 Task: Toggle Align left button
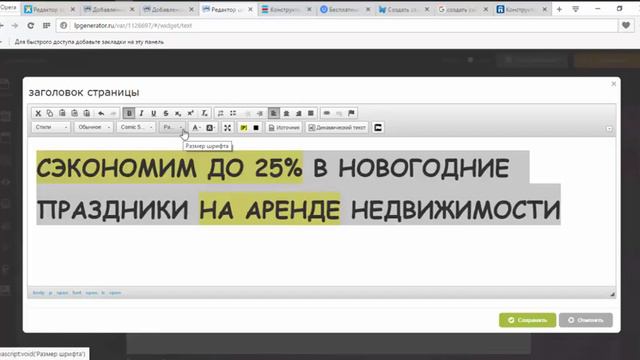[x=273, y=113]
